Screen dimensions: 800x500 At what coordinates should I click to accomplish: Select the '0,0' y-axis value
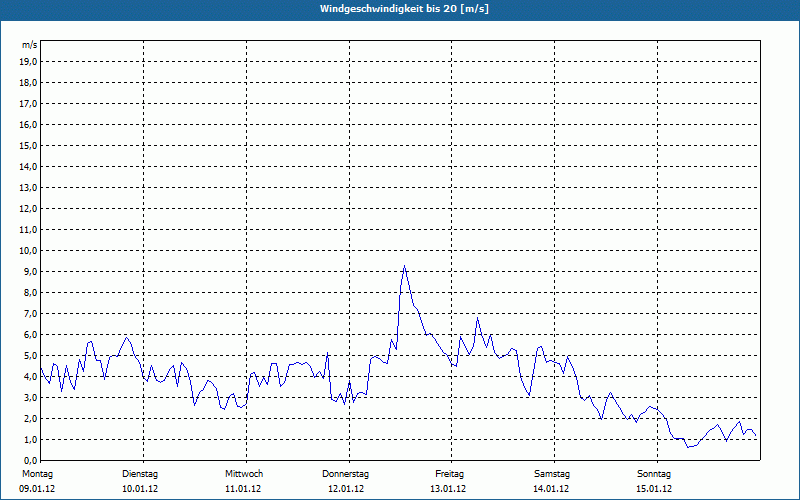(30, 461)
